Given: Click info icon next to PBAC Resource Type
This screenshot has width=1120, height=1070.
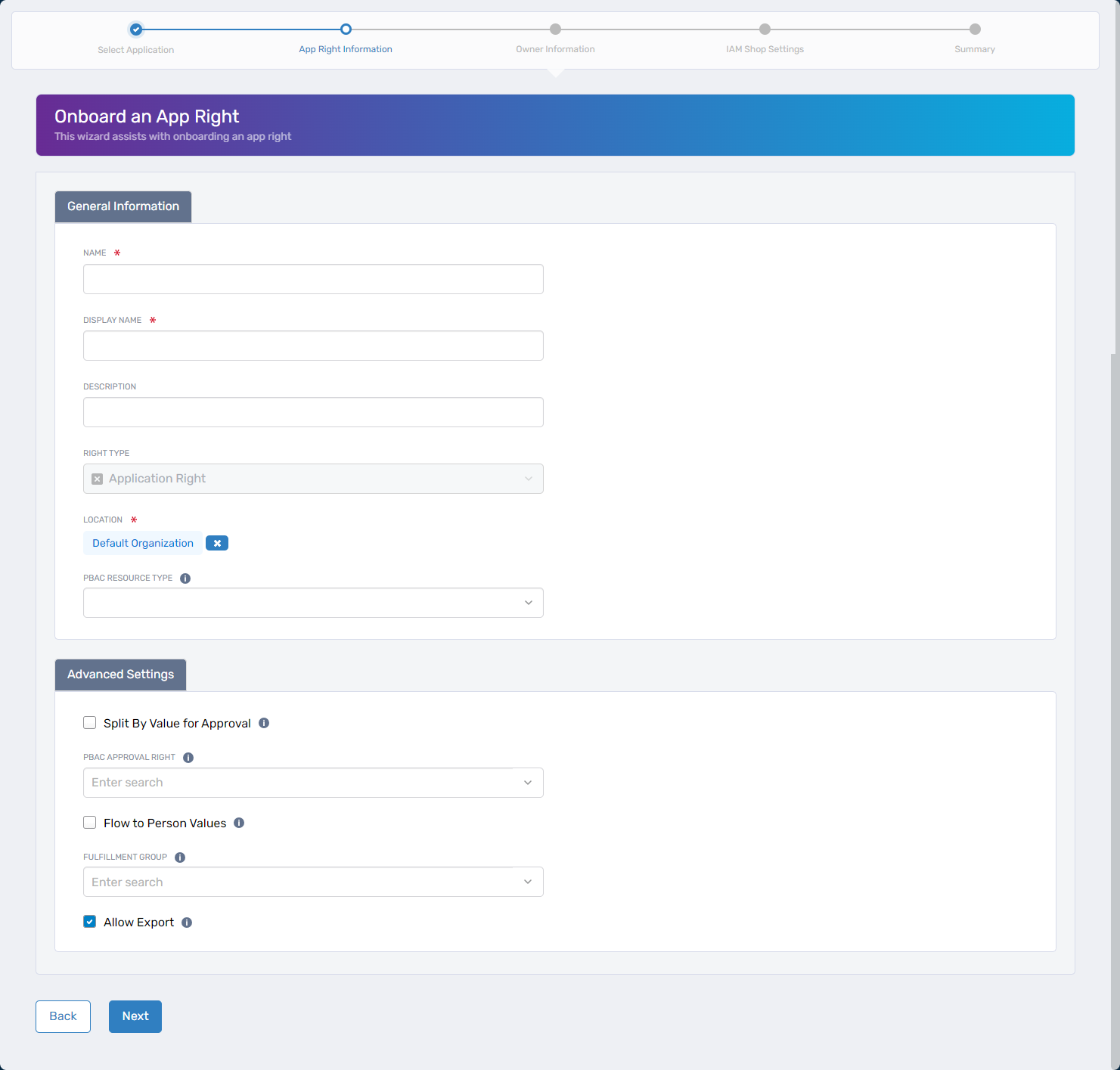Looking at the screenshot, I should pos(185,578).
